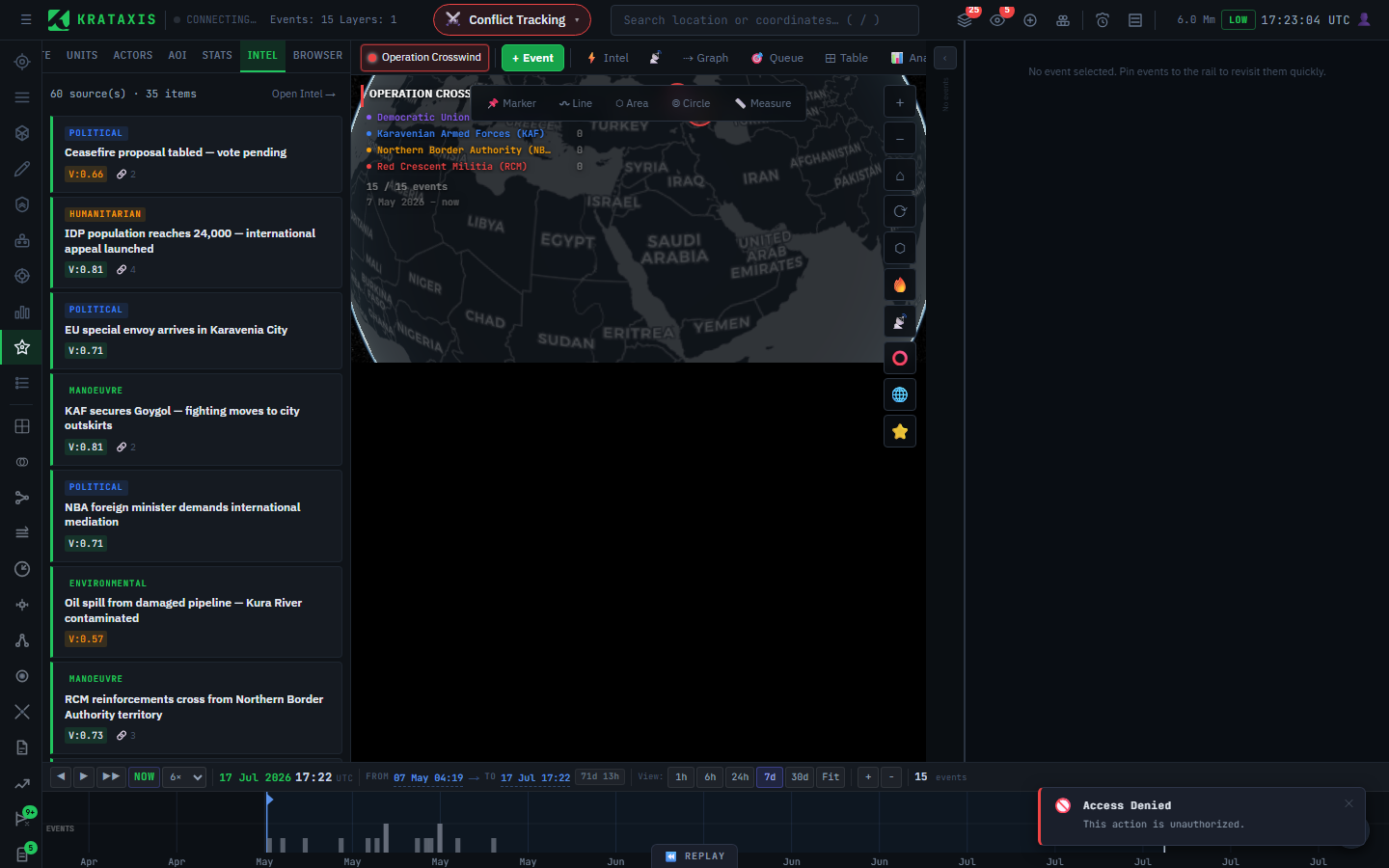Select the crosshair target icon in left sidebar
1389x868 pixels.
(22, 62)
